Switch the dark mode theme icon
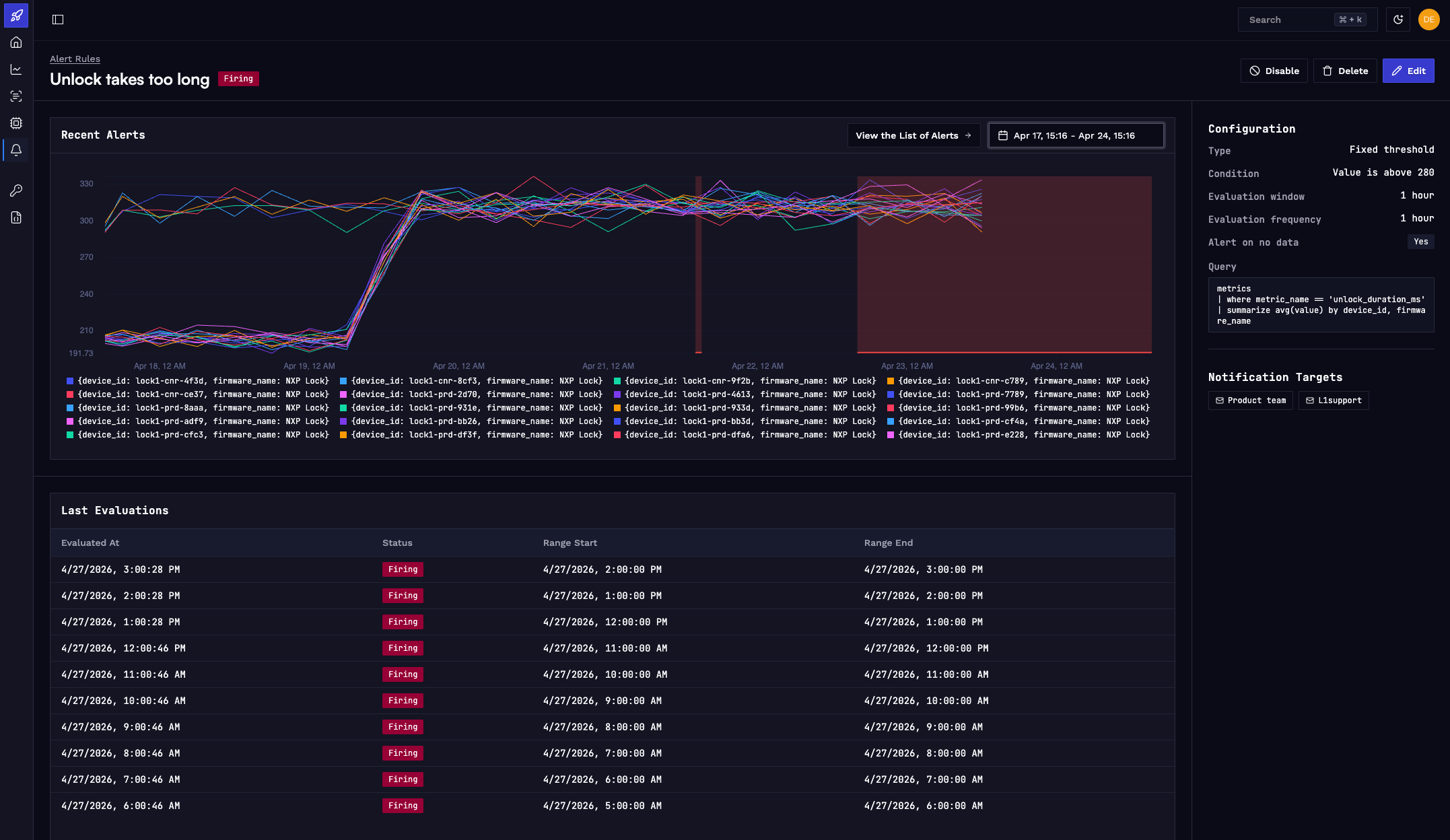1450x840 pixels. click(x=1398, y=20)
